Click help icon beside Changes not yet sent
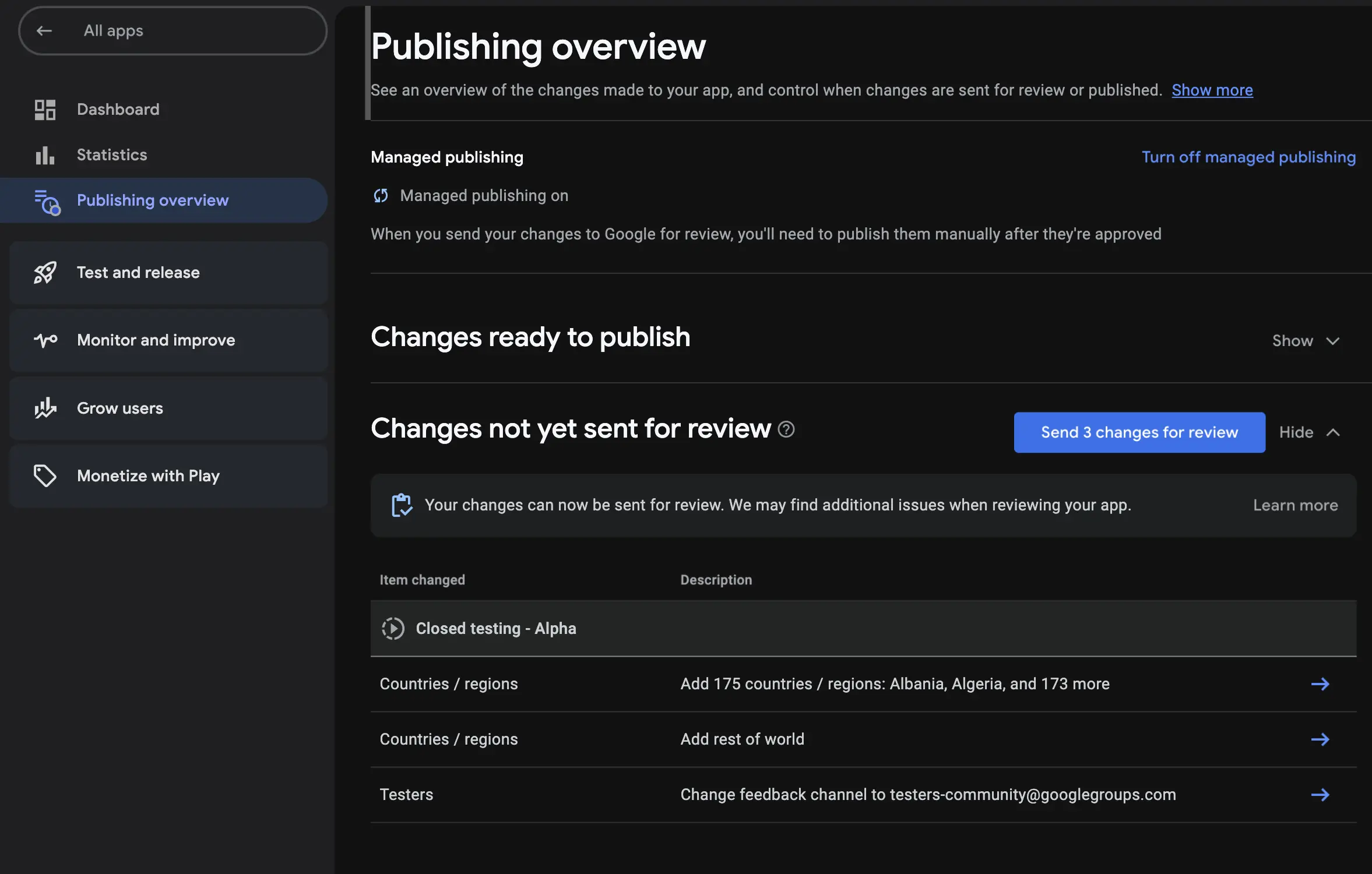The height and width of the screenshot is (874, 1372). pos(786,429)
